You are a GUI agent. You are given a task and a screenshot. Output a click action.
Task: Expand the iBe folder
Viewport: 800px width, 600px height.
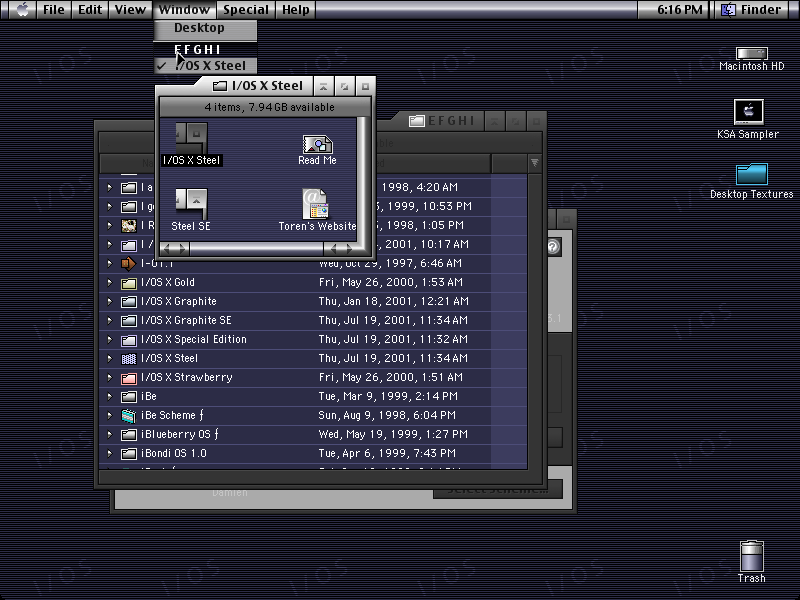[x=110, y=396]
